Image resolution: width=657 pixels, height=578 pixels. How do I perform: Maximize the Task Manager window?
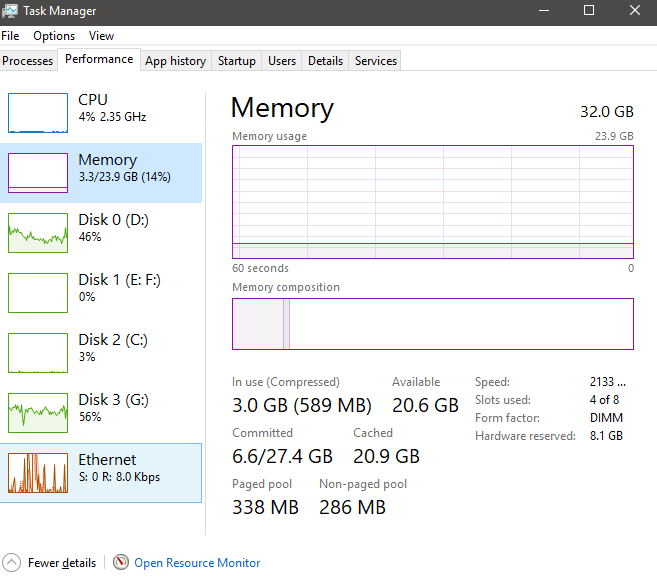point(589,10)
